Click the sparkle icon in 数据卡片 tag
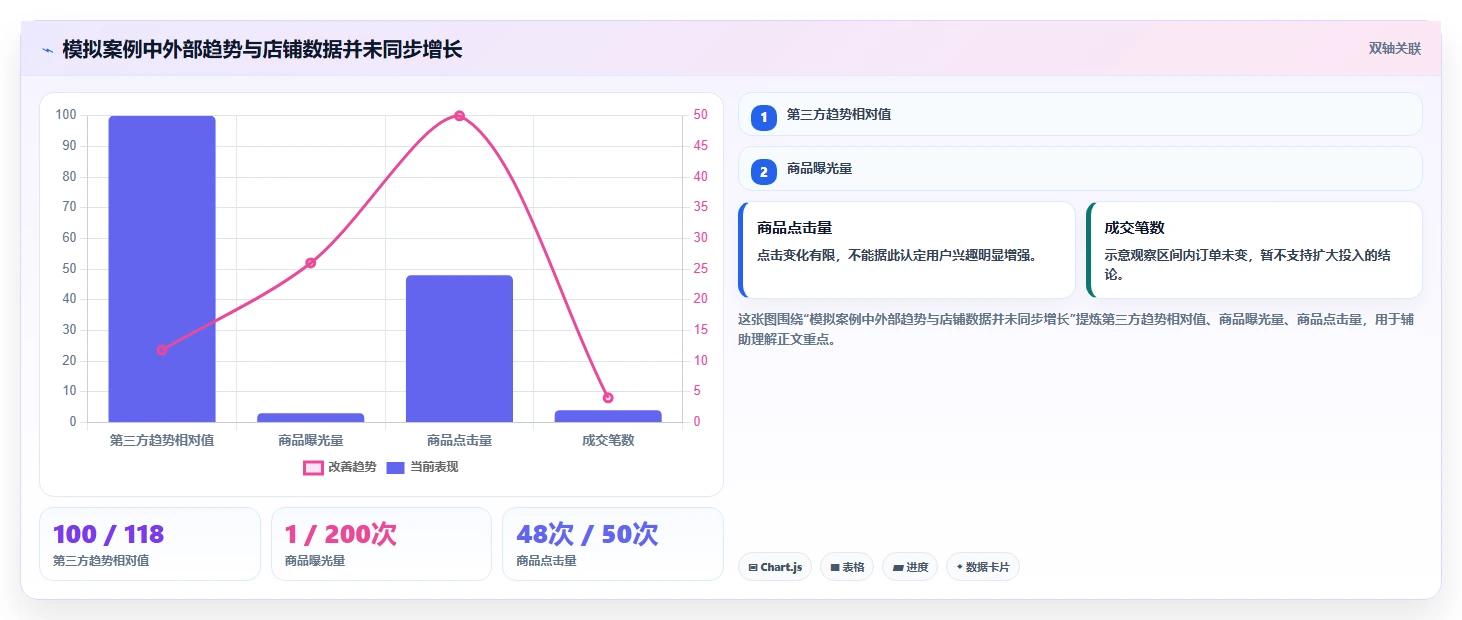This screenshot has height=620, width=1462. (960, 567)
